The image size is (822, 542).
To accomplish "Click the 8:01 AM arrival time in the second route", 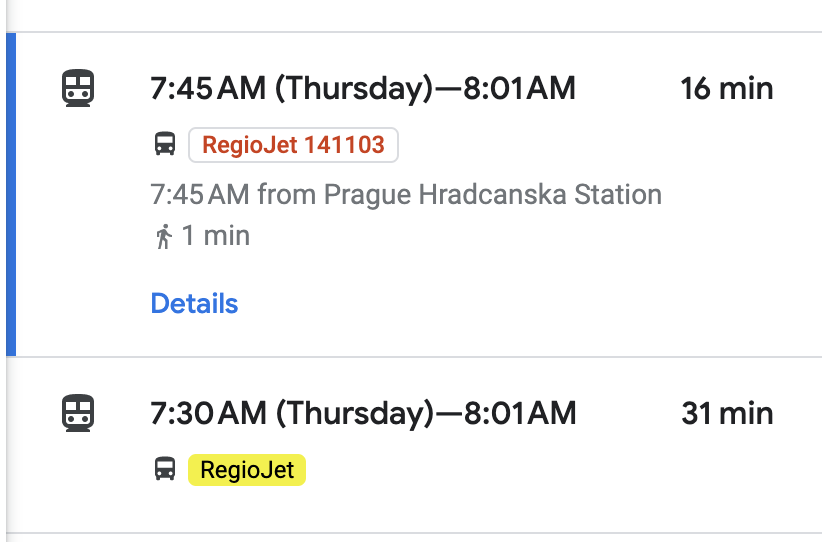I will click(x=520, y=413).
